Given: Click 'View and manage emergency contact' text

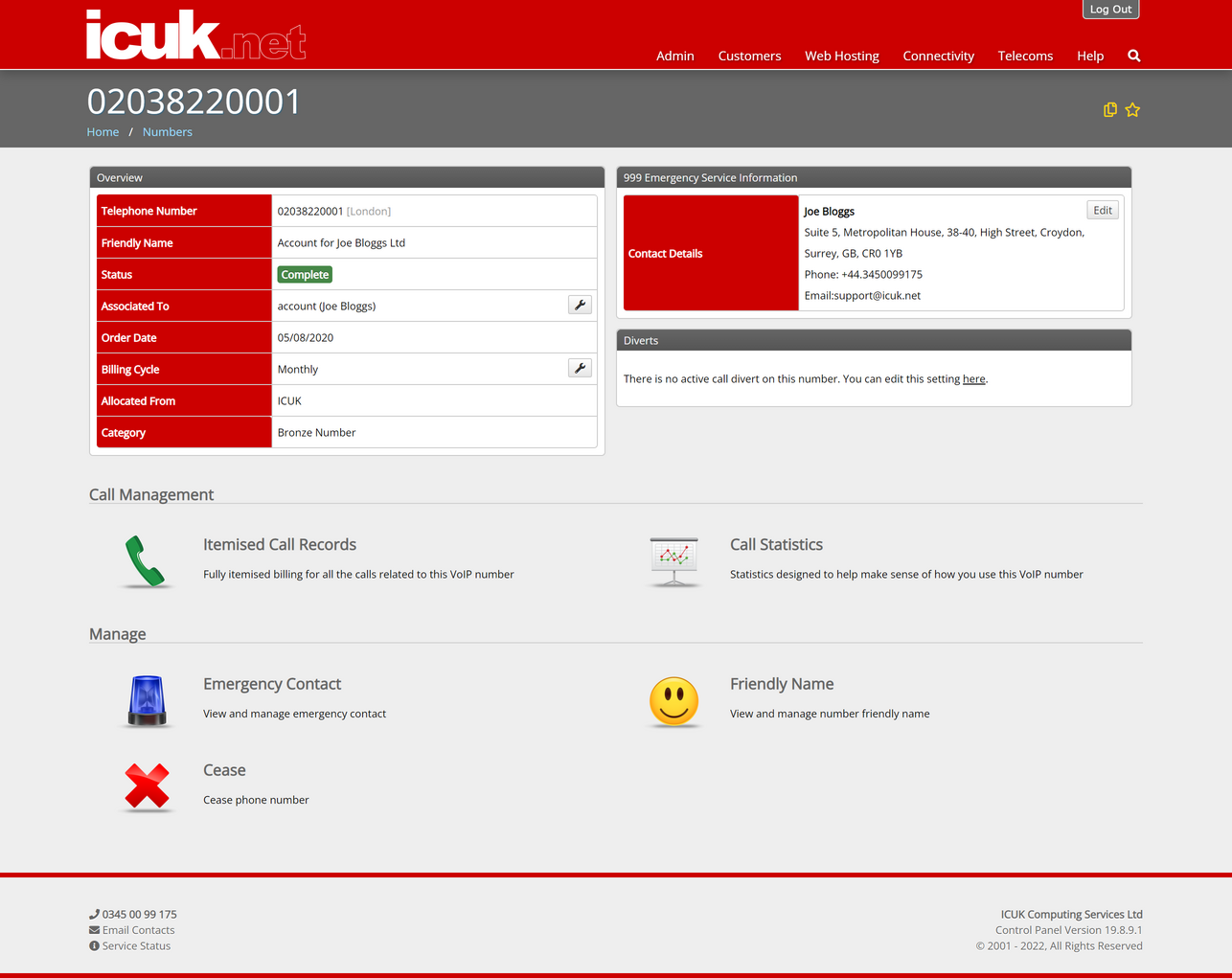Looking at the screenshot, I should 294,714.
